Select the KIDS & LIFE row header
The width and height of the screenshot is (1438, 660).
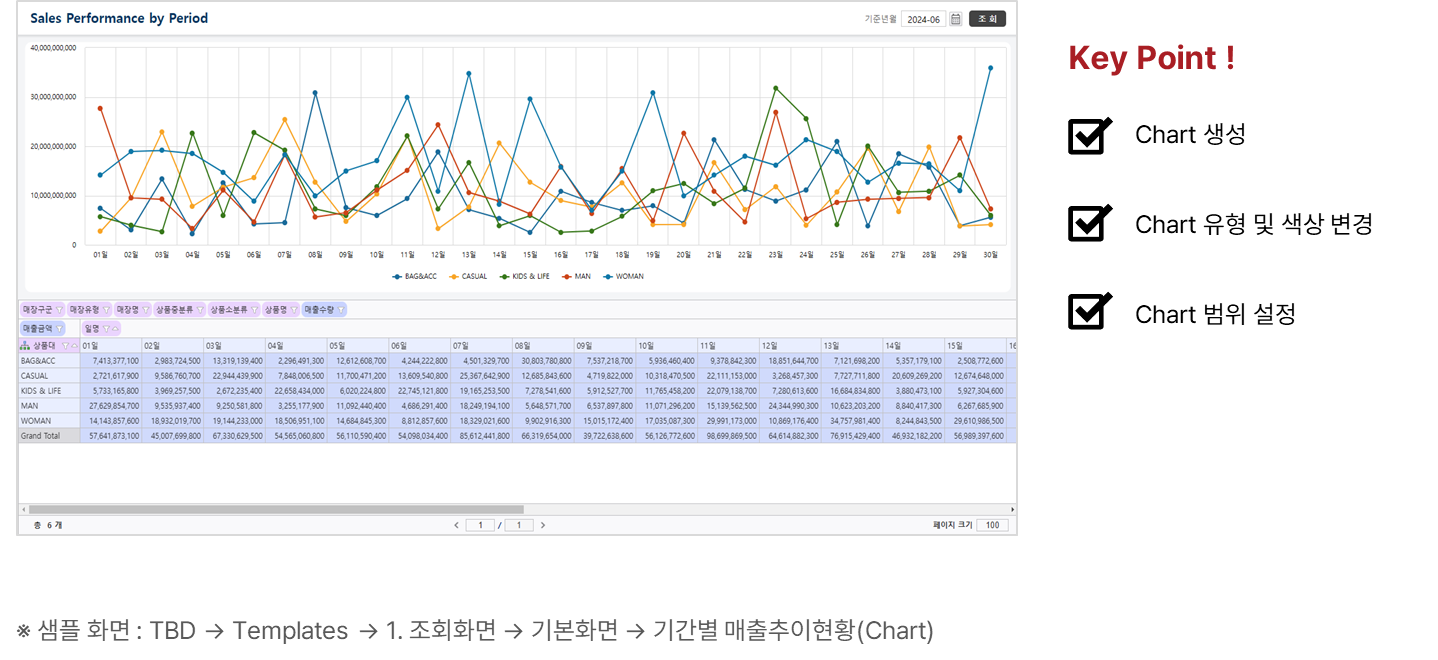49,391
